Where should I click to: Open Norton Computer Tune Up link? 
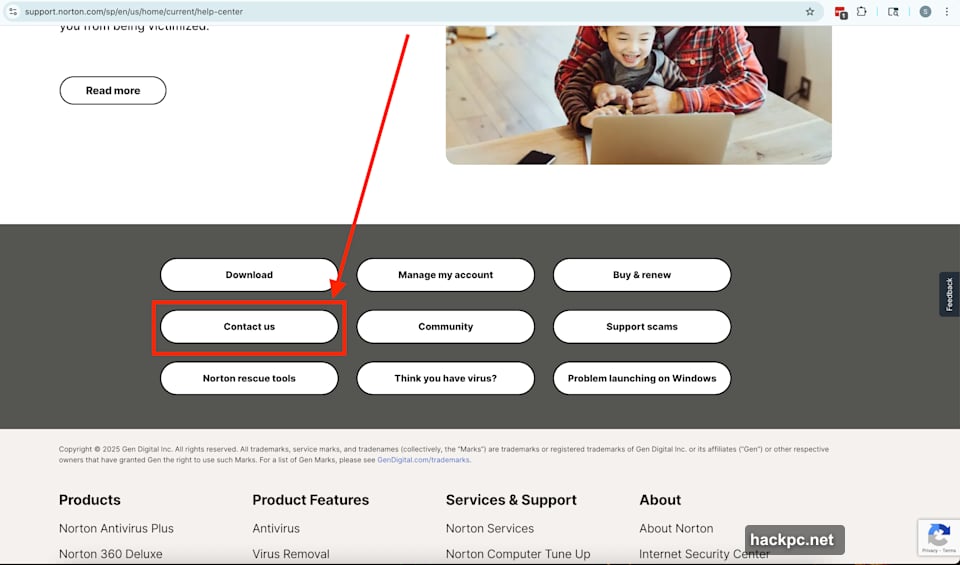pos(518,554)
